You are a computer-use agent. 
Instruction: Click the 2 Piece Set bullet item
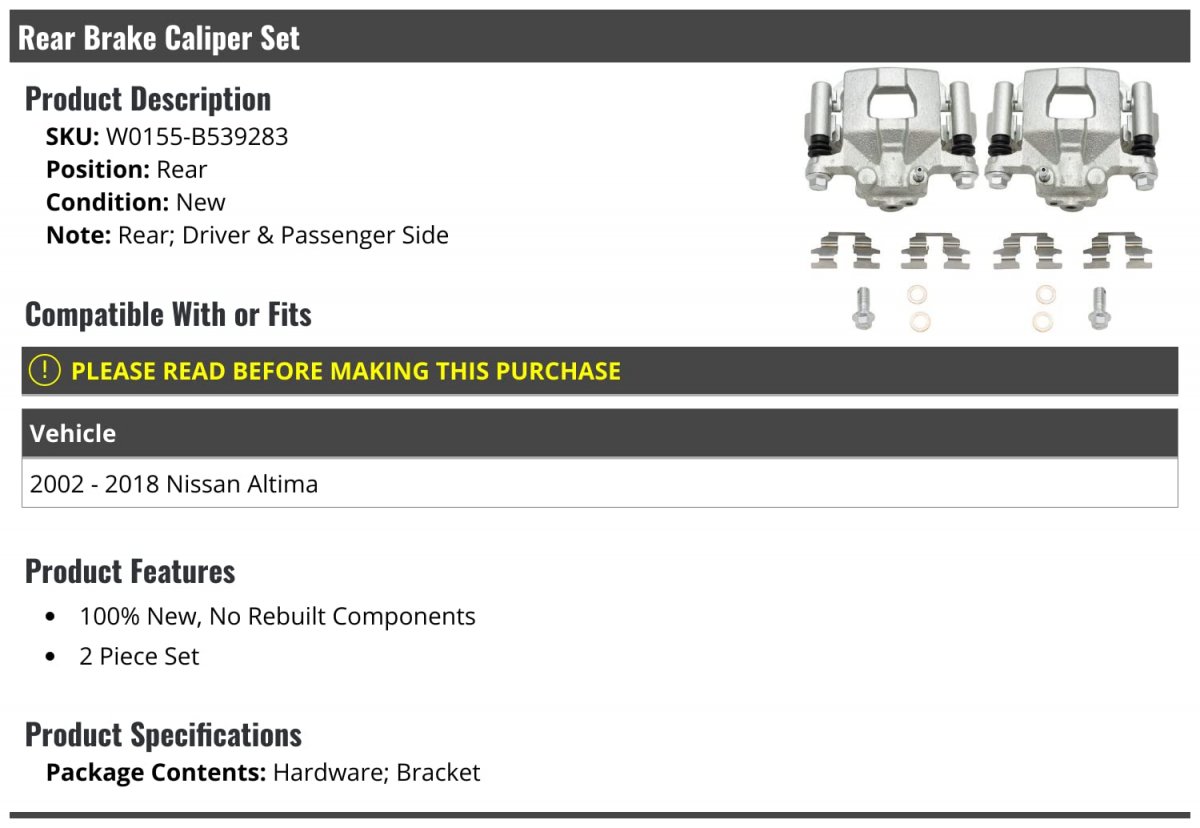click(139, 657)
